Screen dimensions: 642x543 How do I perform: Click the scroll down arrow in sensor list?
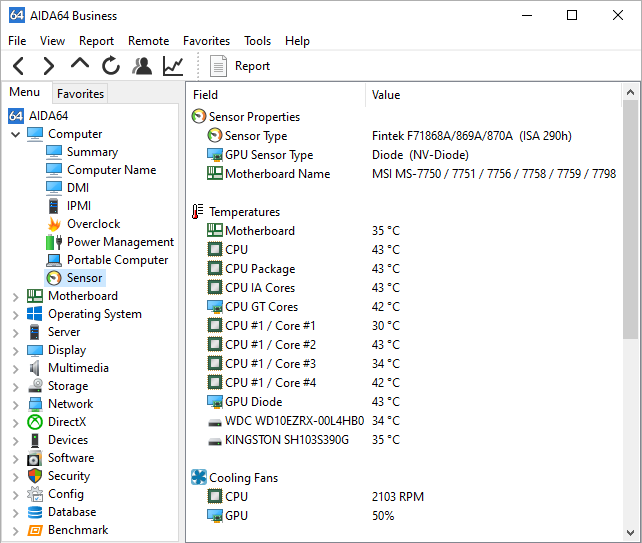tap(631, 533)
